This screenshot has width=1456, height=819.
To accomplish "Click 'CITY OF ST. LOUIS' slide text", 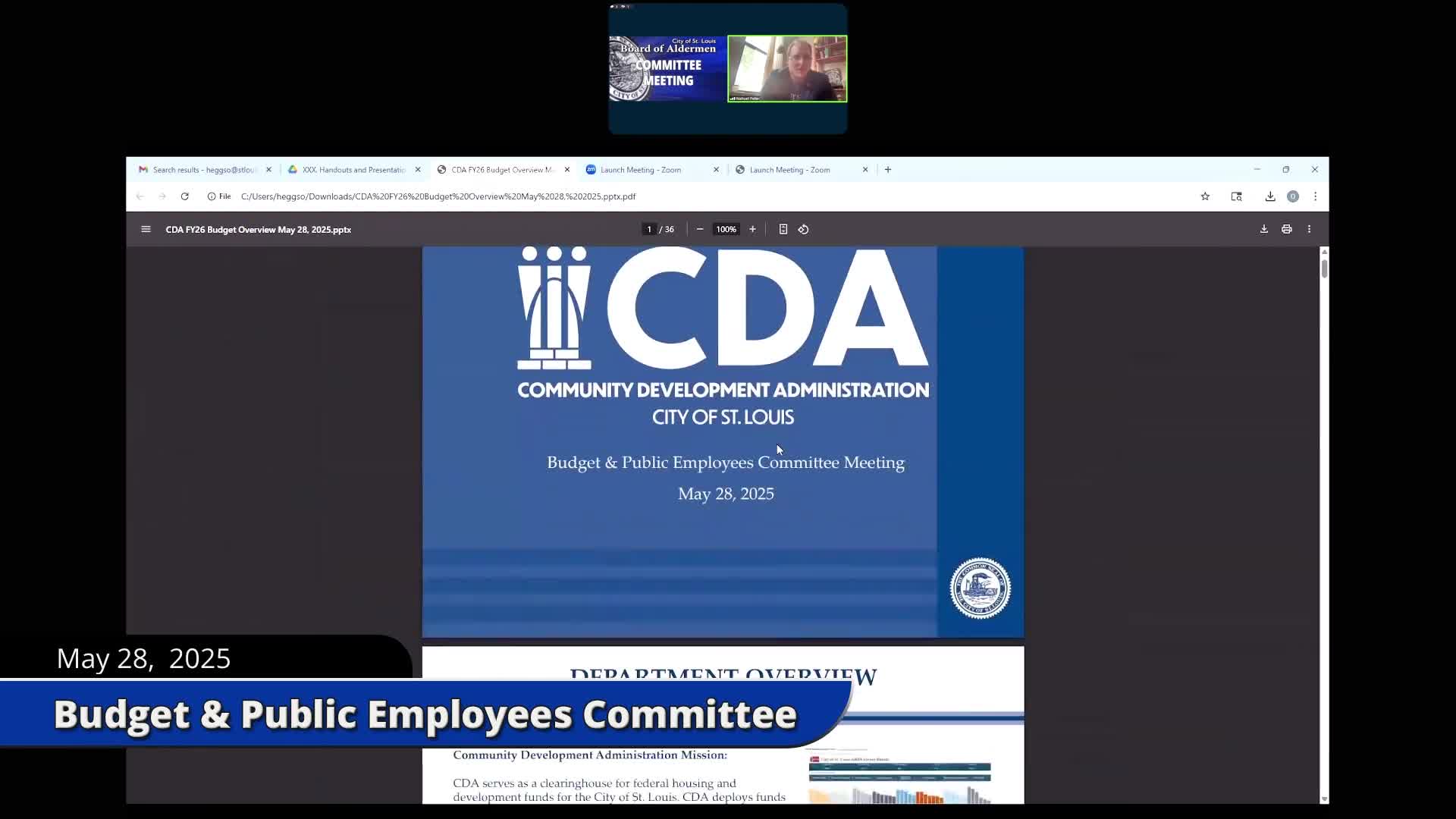I will (x=723, y=417).
